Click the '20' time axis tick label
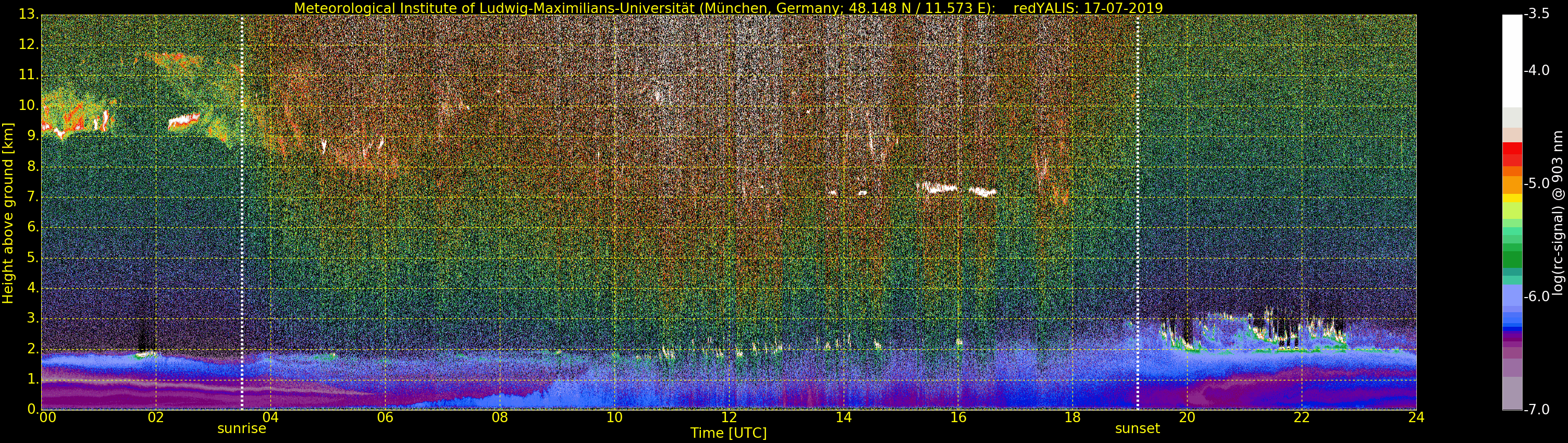 [1187, 417]
